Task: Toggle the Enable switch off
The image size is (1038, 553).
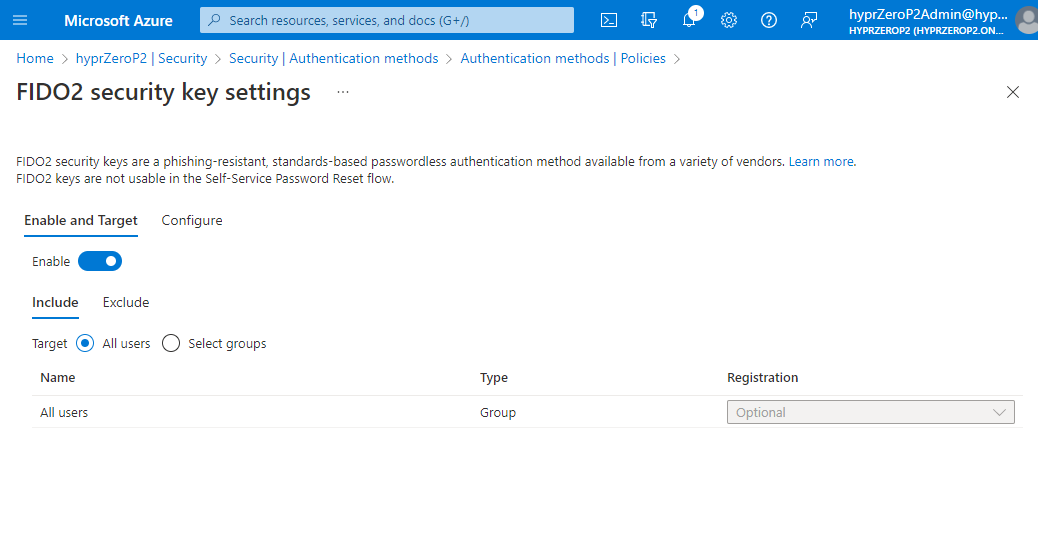Action: pyautogui.click(x=100, y=262)
